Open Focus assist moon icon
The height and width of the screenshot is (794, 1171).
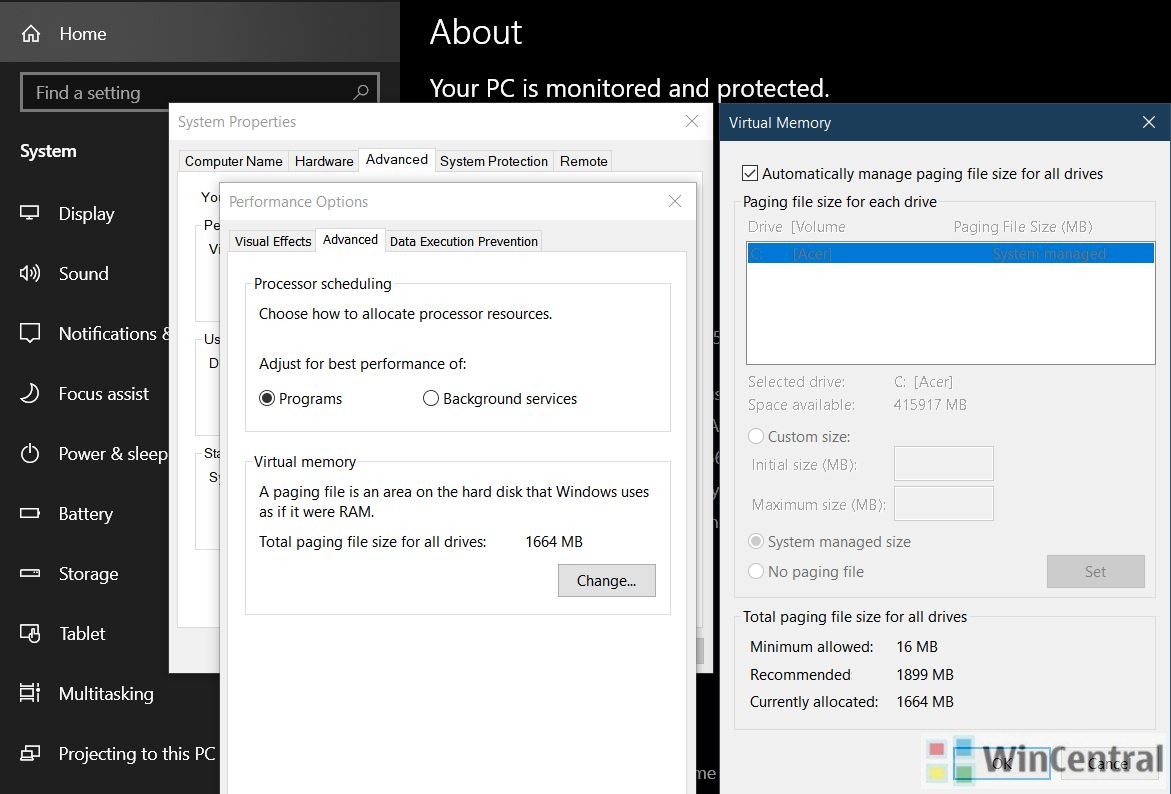[x=31, y=394]
